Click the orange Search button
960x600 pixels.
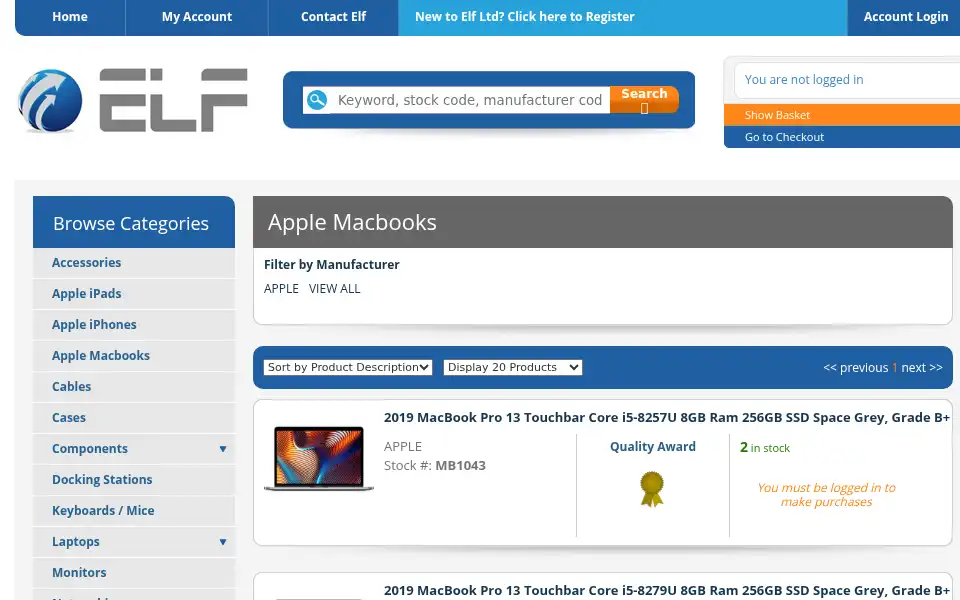click(644, 100)
